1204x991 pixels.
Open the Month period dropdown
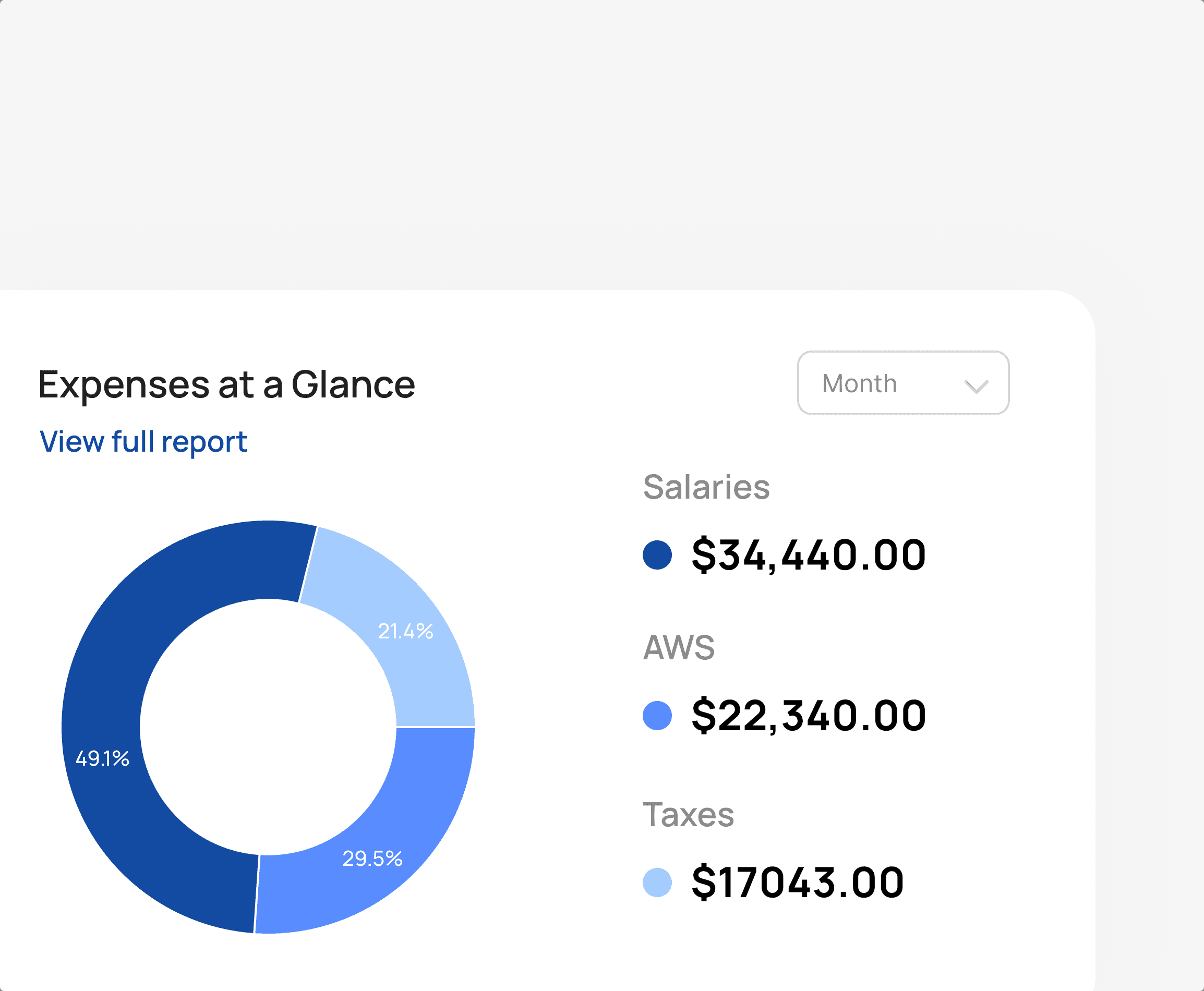pos(902,382)
